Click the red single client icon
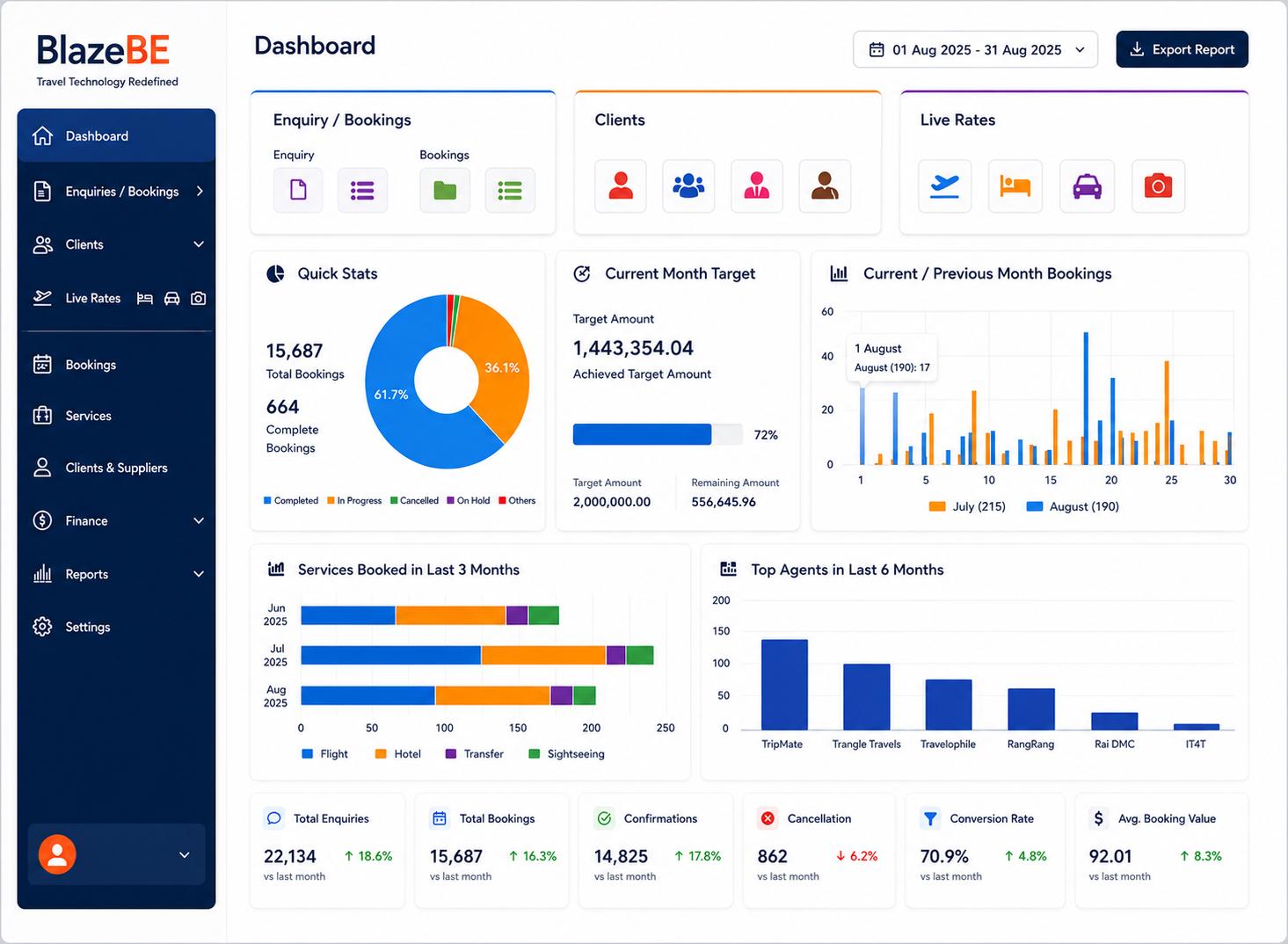The image size is (1288, 944). (x=621, y=185)
